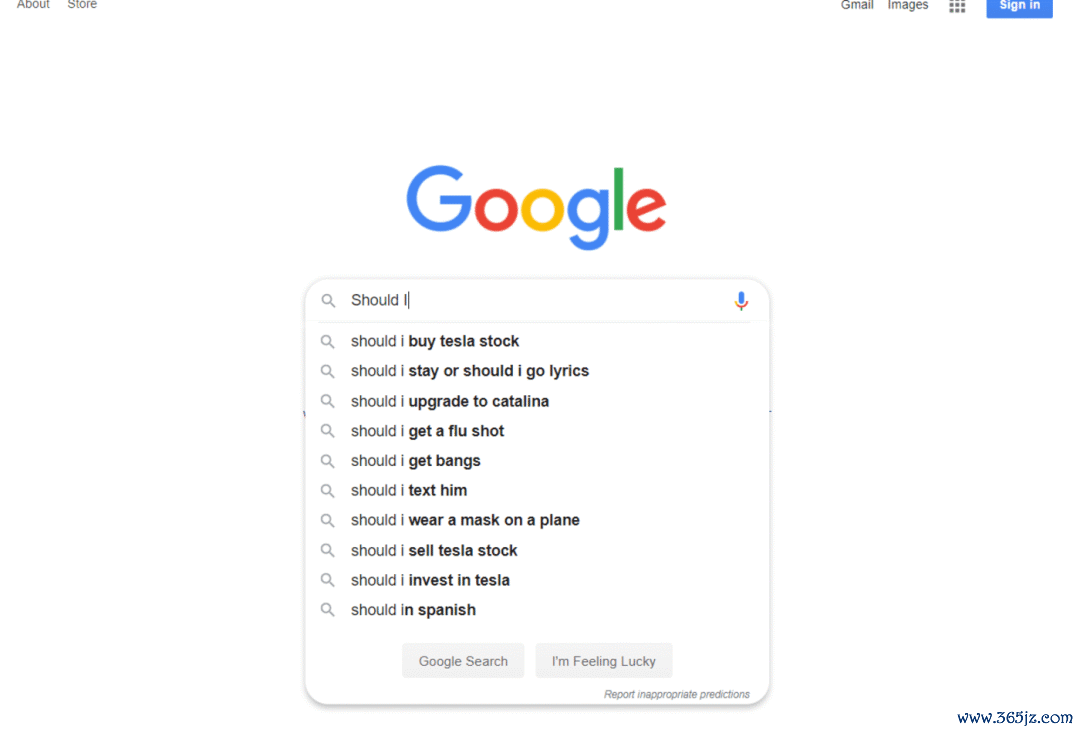Click search icon beside 'buy tesla stock'
This screenshot has width=1080, height=733.
coord(328,342)
